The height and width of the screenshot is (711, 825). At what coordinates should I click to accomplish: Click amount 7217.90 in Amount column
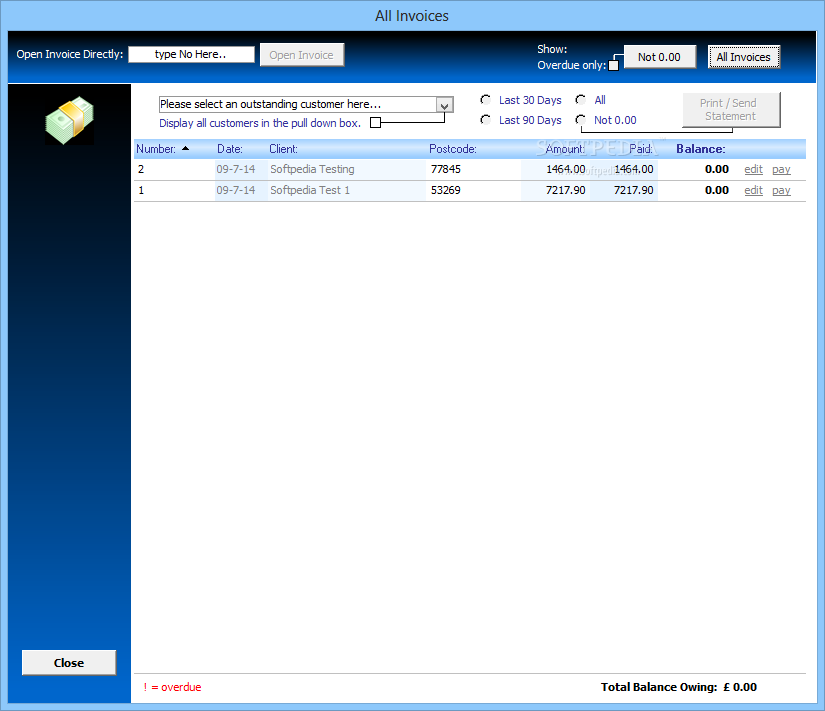pyautogui.click(x=566, y=191)
